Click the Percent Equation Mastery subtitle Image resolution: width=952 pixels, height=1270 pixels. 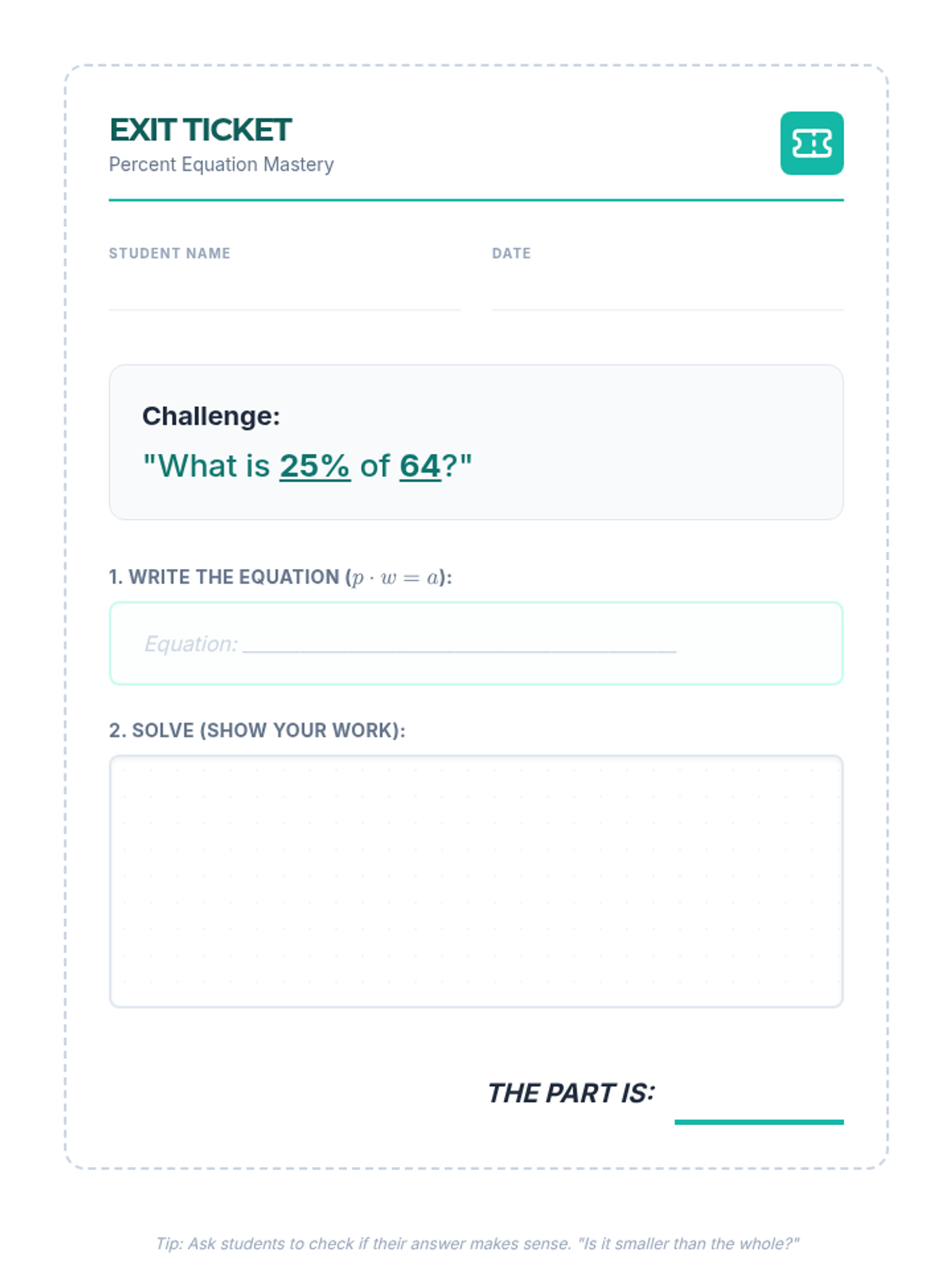pos(221,164)
